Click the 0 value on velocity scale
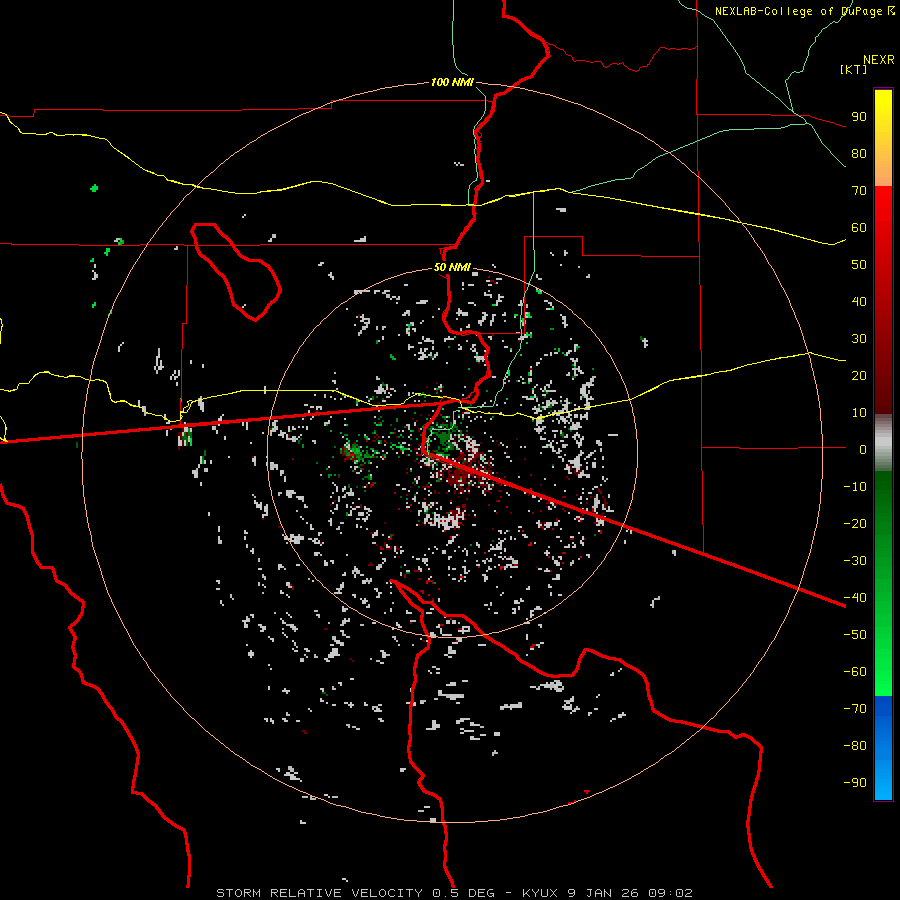900x900 pixels. pyautogui.click(x=863, y=450)
